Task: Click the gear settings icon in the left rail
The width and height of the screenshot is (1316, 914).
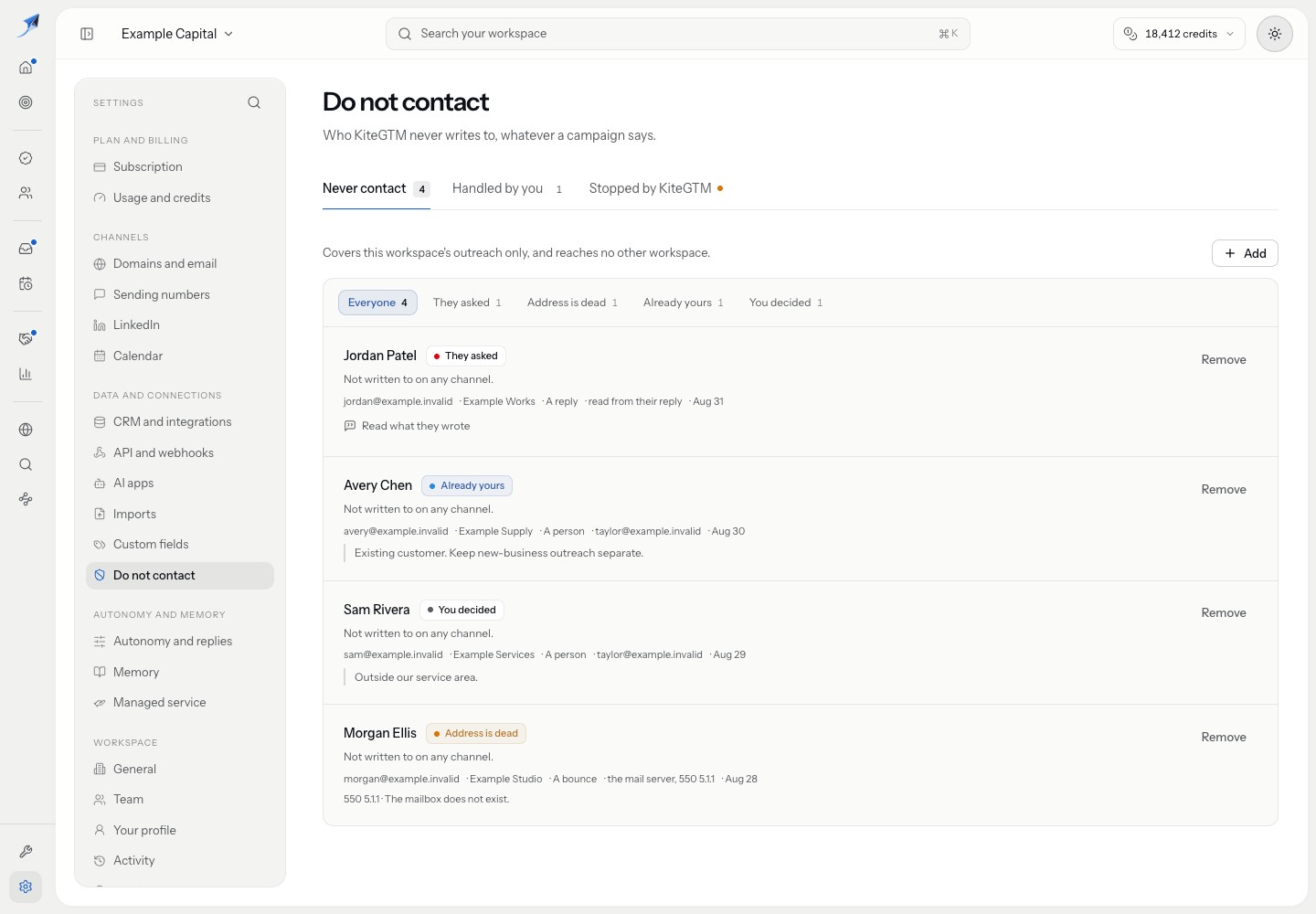Action: click(26, 887)
